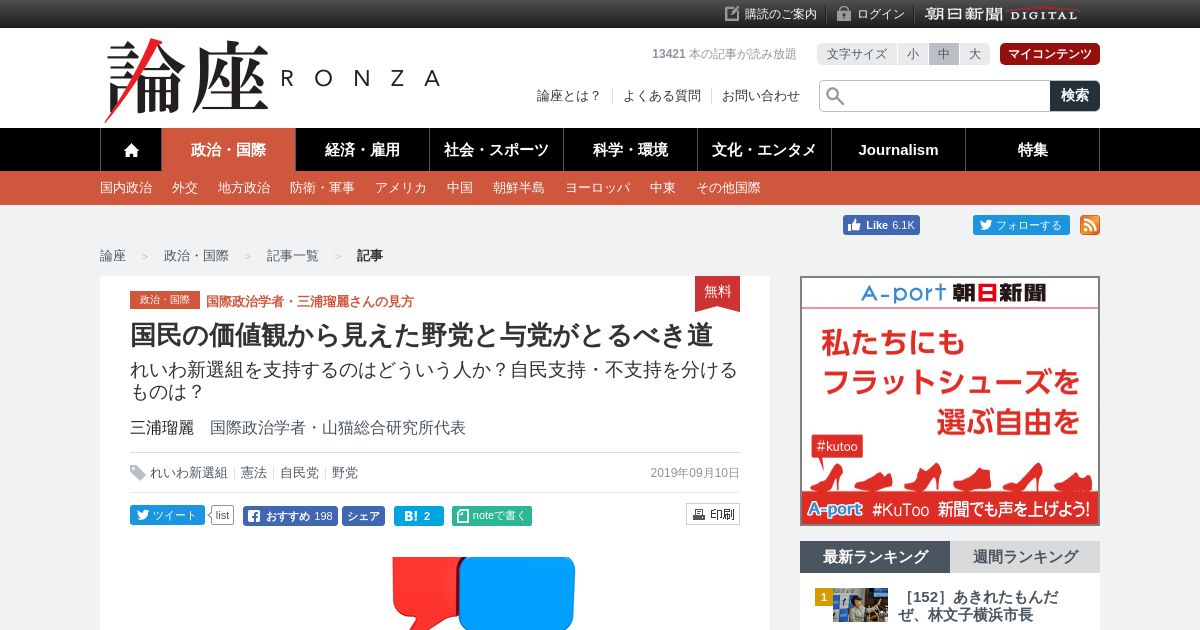Select 中東 subcategory
Screen dimensions: 1200x630
[663, 188]
